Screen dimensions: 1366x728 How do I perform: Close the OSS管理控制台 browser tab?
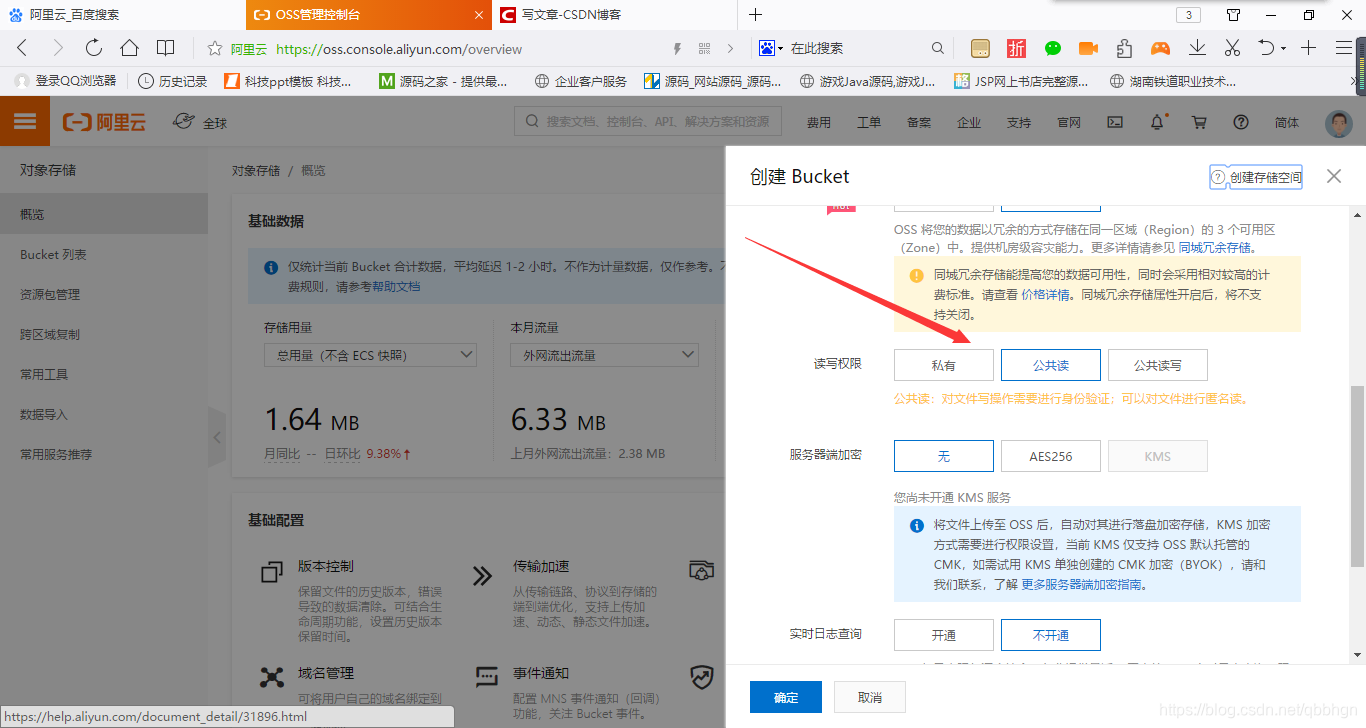[478, 15]
